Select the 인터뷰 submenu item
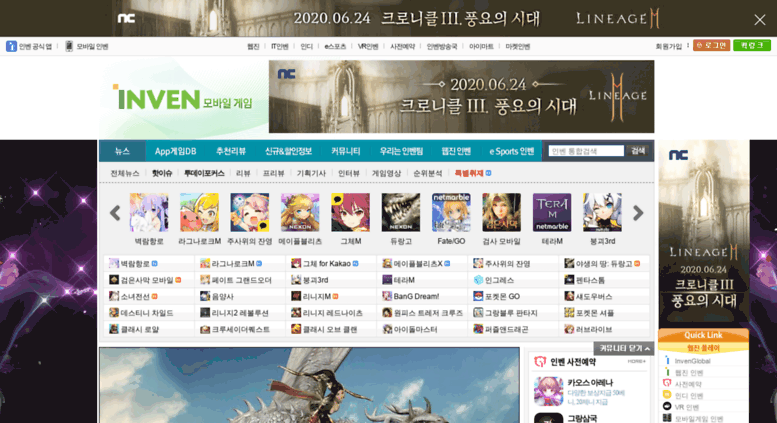 349,173
